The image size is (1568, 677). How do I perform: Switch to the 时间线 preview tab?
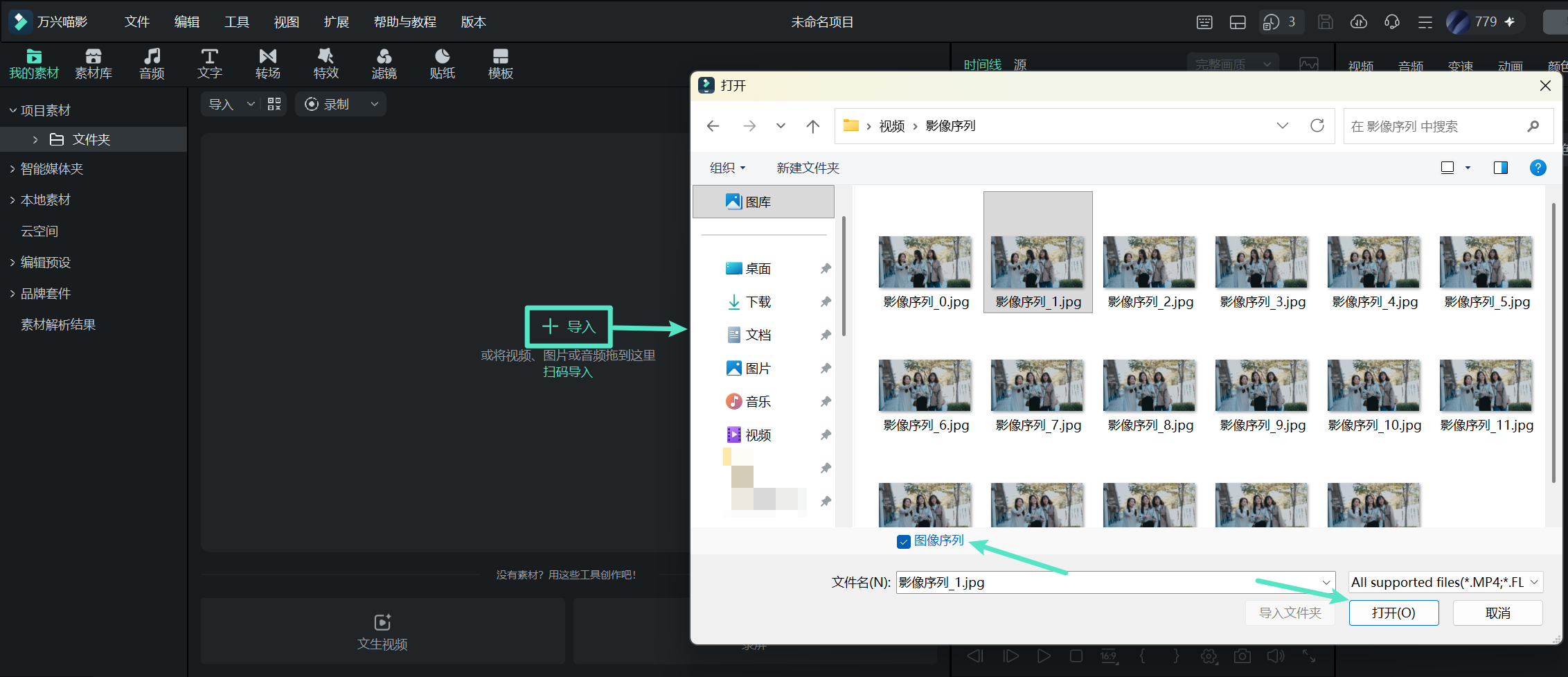point(983,64)
